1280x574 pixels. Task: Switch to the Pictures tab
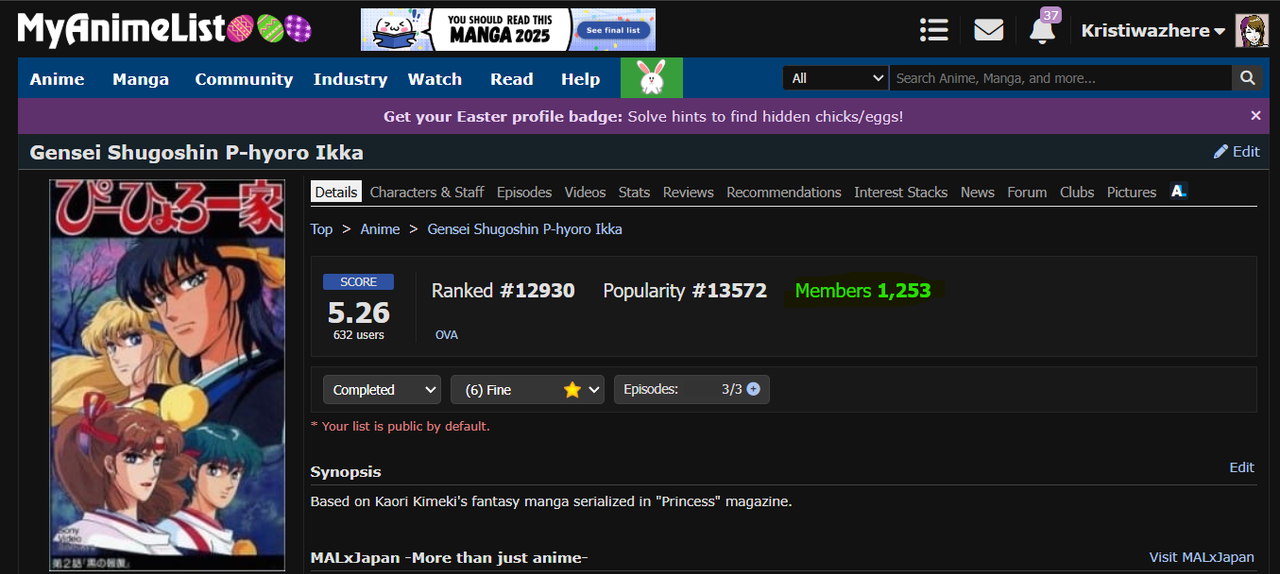(x=1132, y=192)
